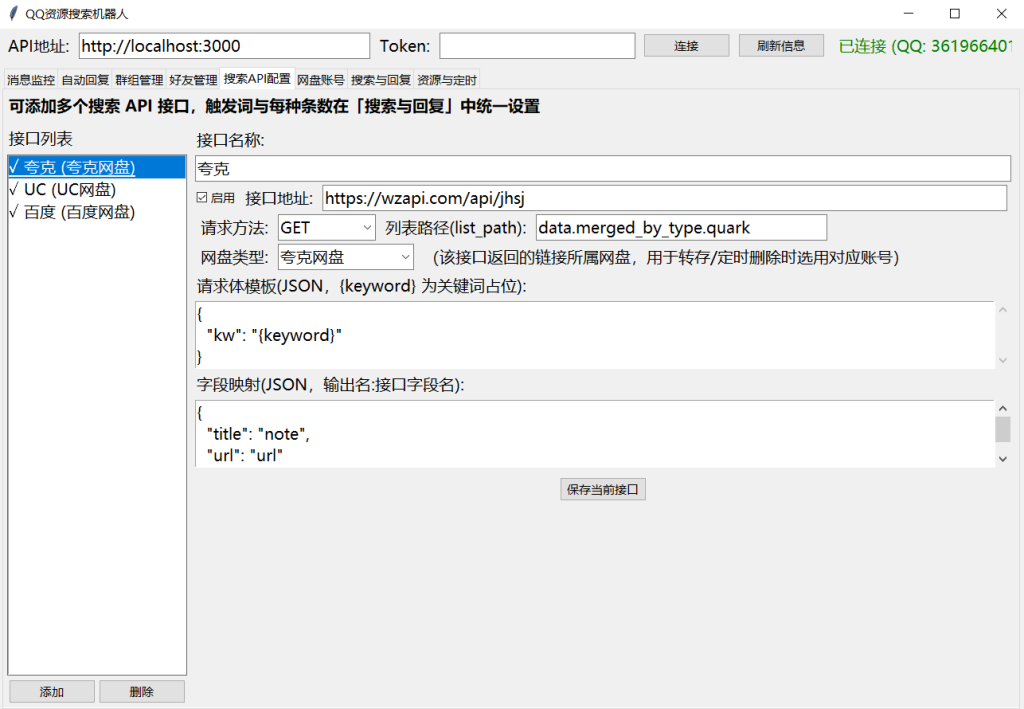
Task: Open the 请求方法 GET dropdown
Action: tap(326, 228)
